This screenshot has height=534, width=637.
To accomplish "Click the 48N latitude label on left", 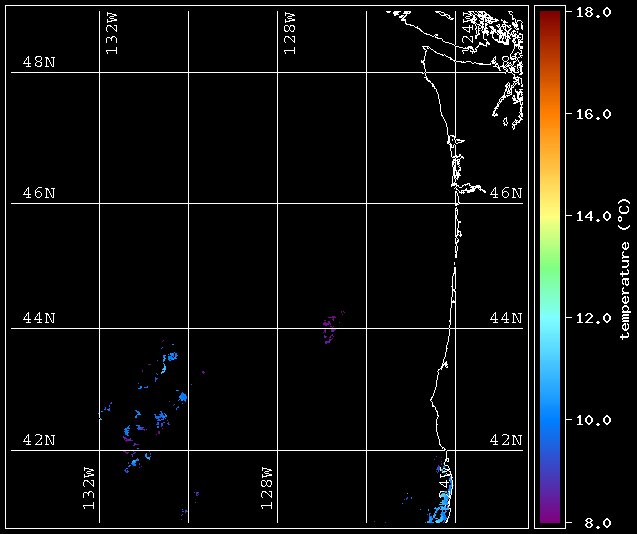I will click(39, 62).
